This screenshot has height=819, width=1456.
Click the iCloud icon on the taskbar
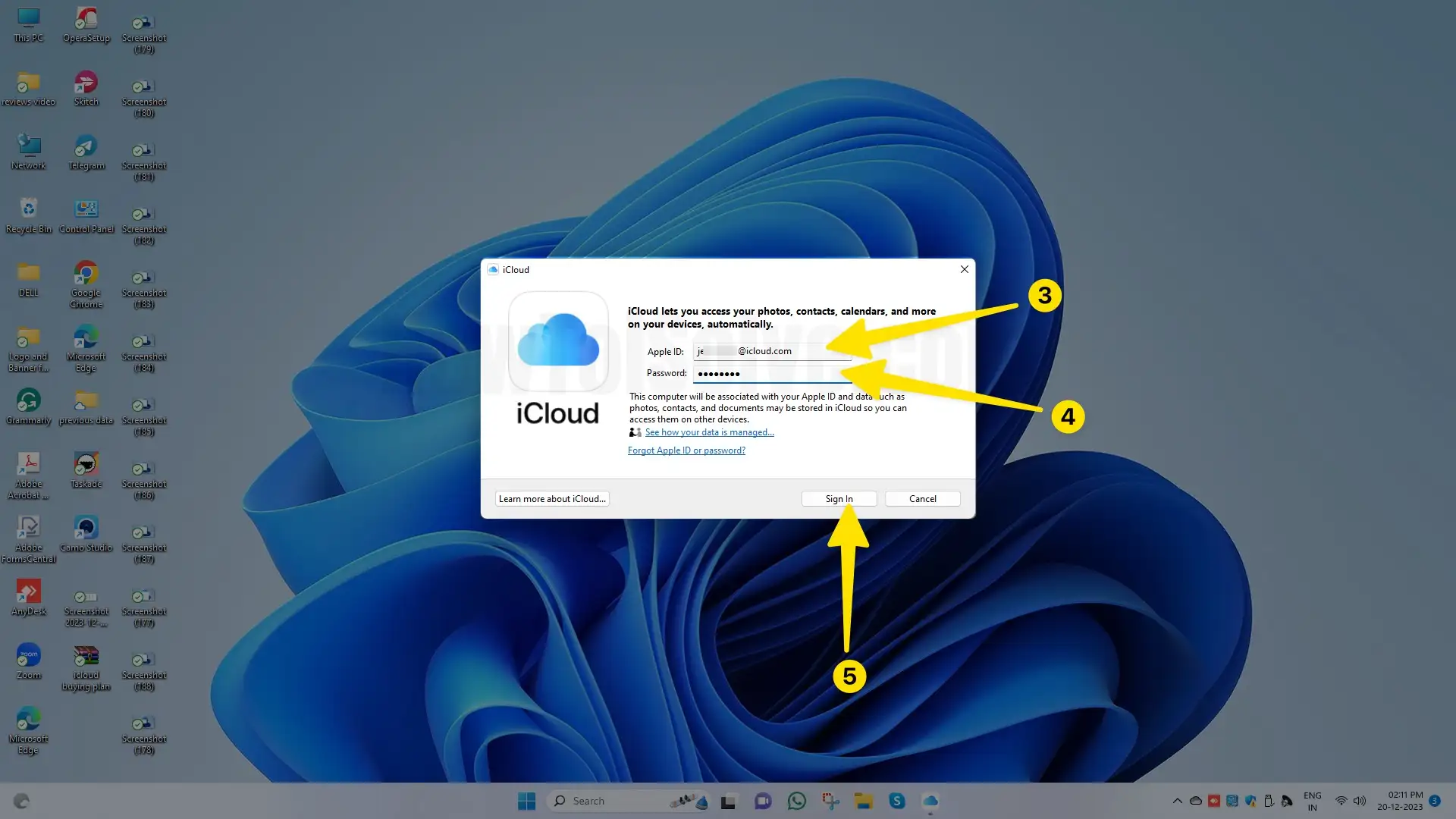coord(931,800)
